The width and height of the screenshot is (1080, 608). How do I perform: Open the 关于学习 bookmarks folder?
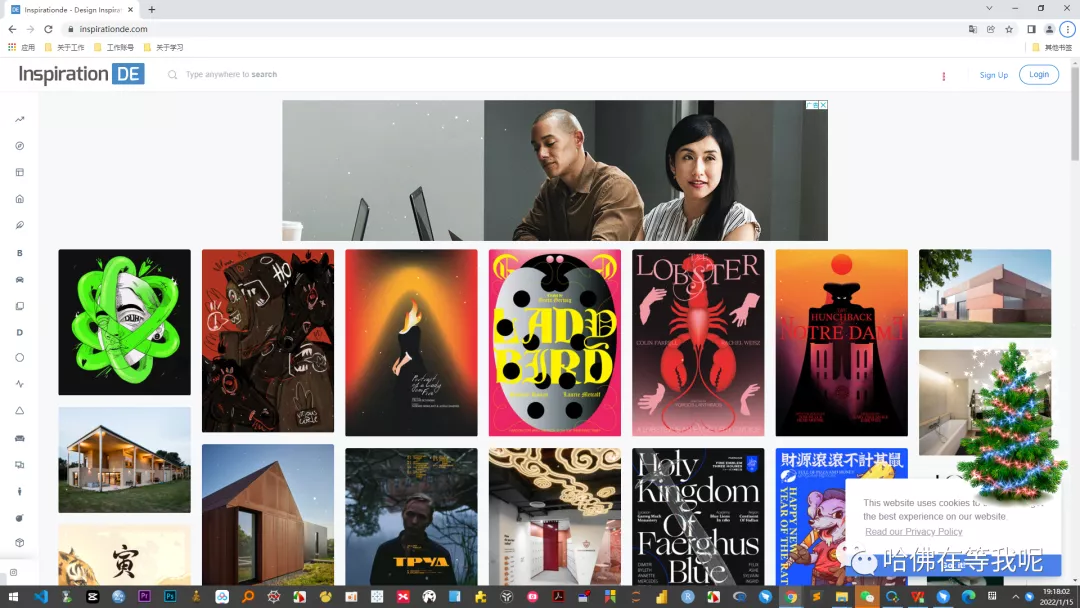[x=164, y=48]
